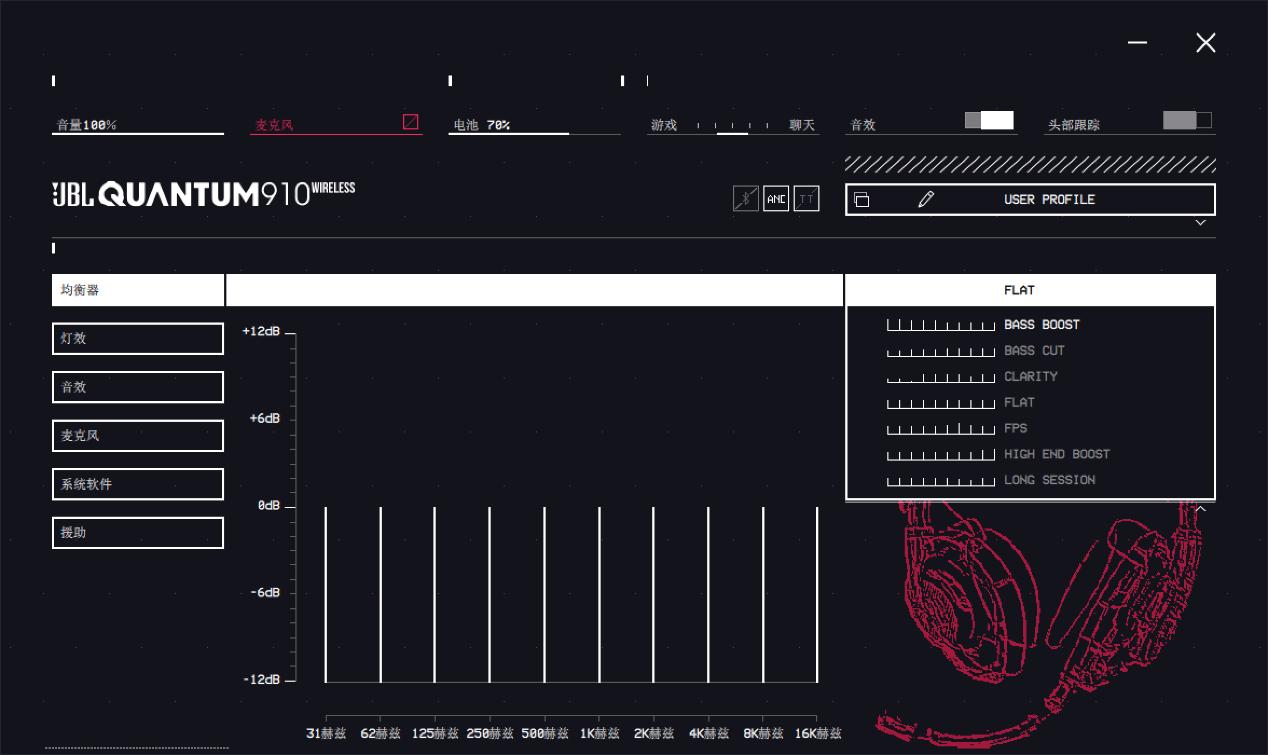
Task: Minimize the JBL QuantumENGINE window
Action: pos(1138,42)
